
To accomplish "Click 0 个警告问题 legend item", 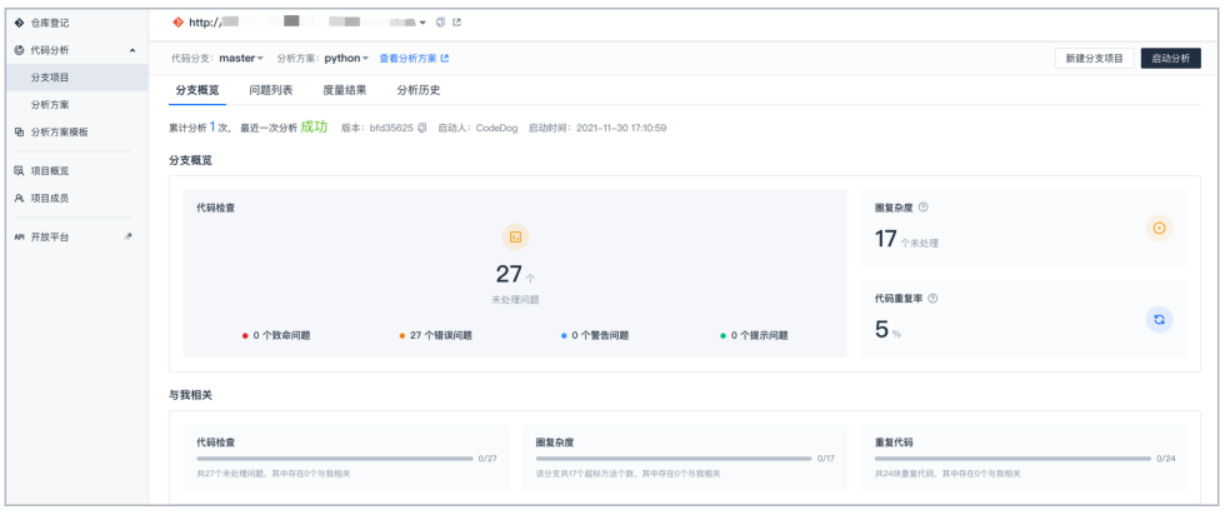I will point(595,336).
